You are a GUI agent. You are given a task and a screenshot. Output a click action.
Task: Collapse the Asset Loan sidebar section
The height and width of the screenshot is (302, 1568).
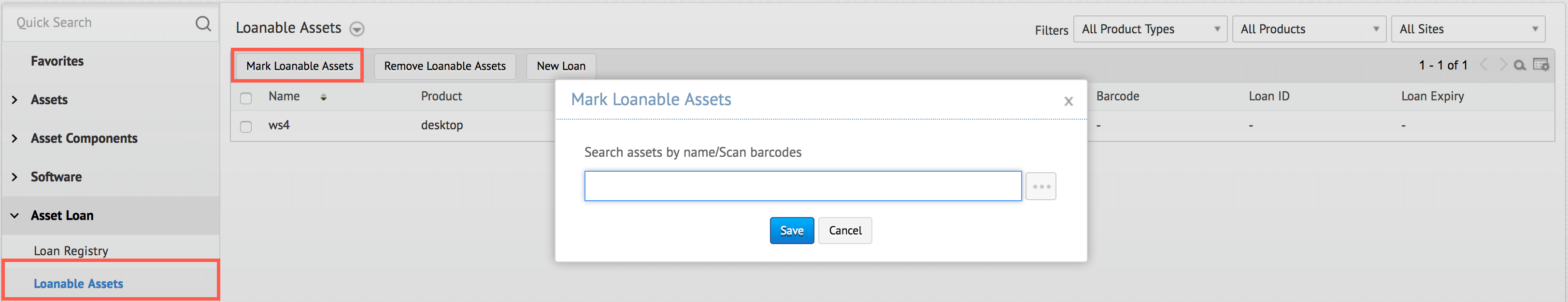(14, 216)
